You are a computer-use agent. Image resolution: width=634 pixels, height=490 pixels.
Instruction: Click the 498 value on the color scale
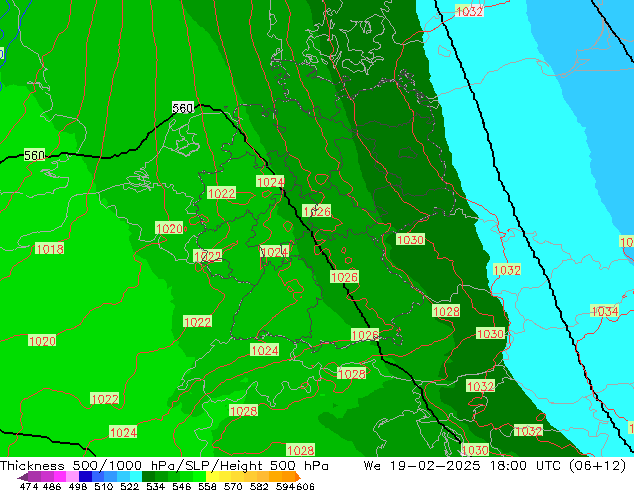(78, 486)
